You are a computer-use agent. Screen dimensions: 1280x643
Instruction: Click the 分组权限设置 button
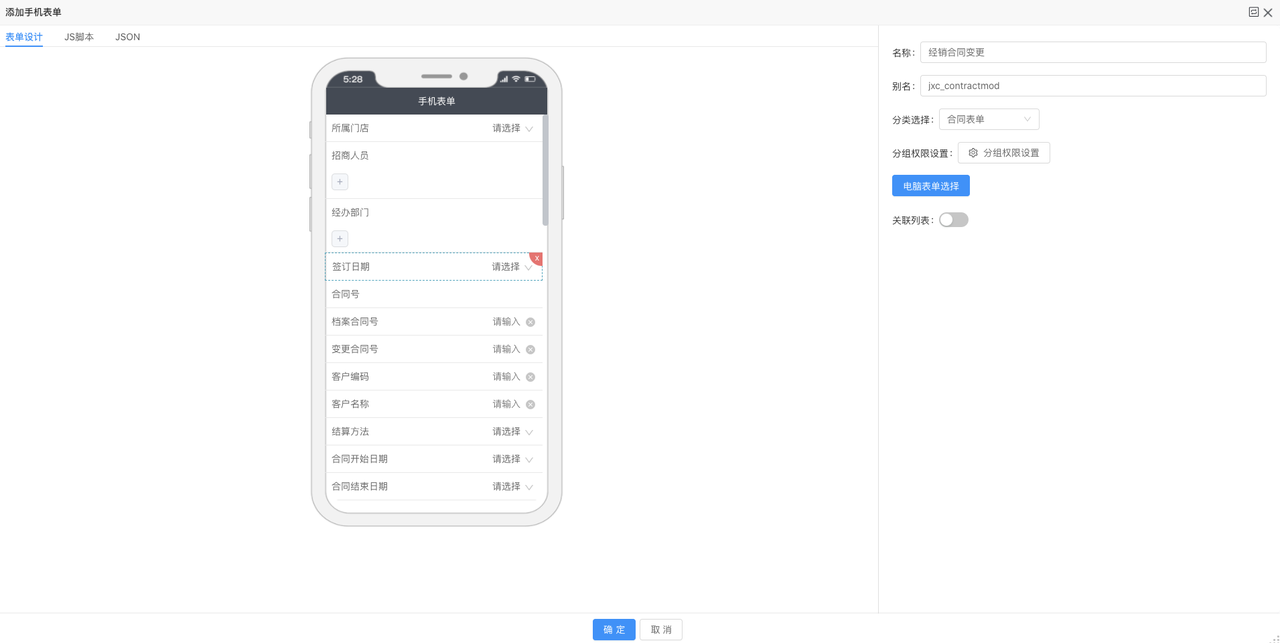coord(1004,153)
